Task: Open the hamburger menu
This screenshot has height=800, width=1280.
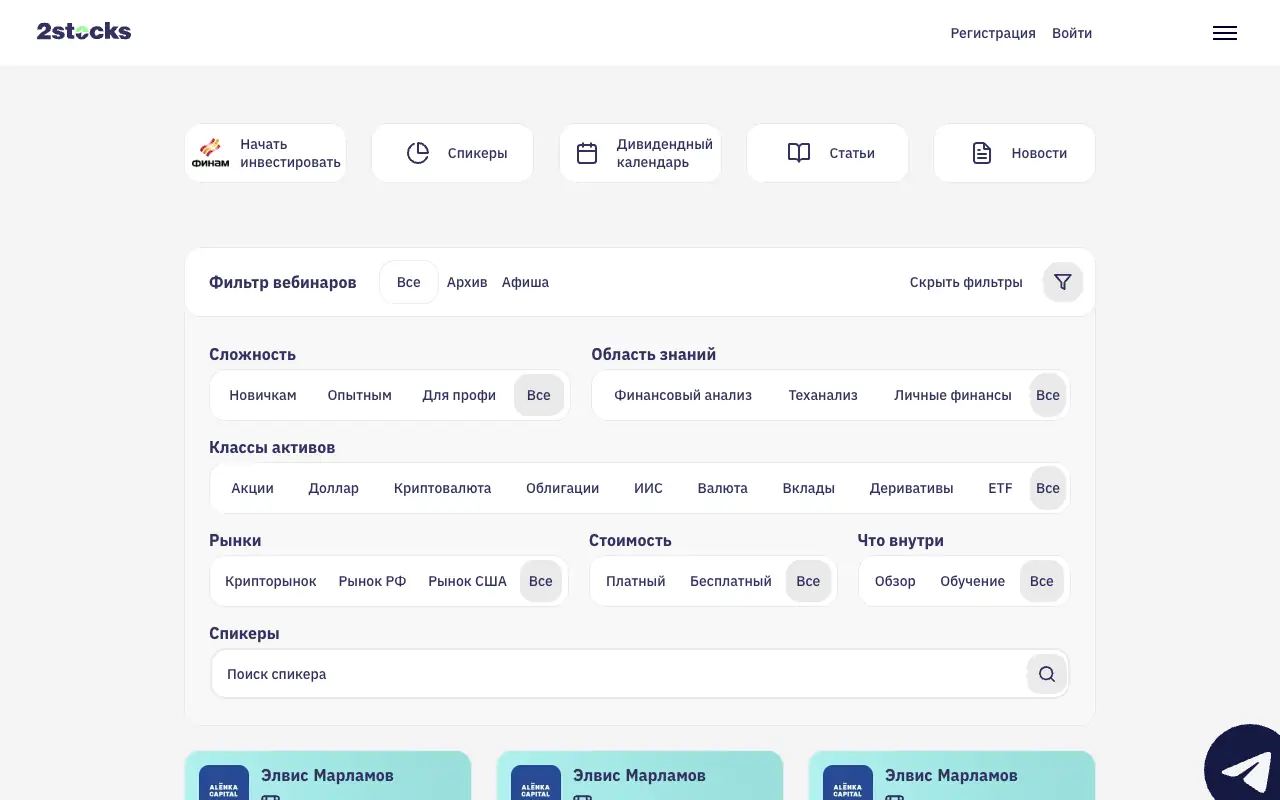Action: [x=1225, y=33]
